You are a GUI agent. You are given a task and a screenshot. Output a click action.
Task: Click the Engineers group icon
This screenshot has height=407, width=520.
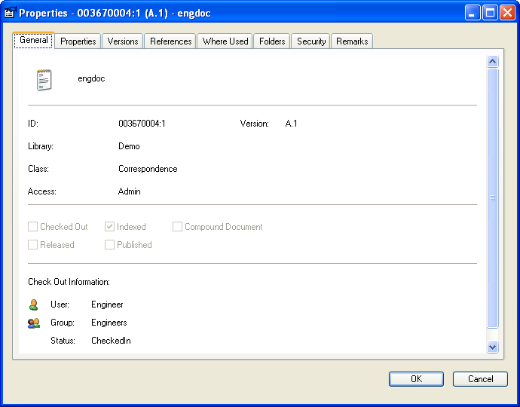point(34,323)
